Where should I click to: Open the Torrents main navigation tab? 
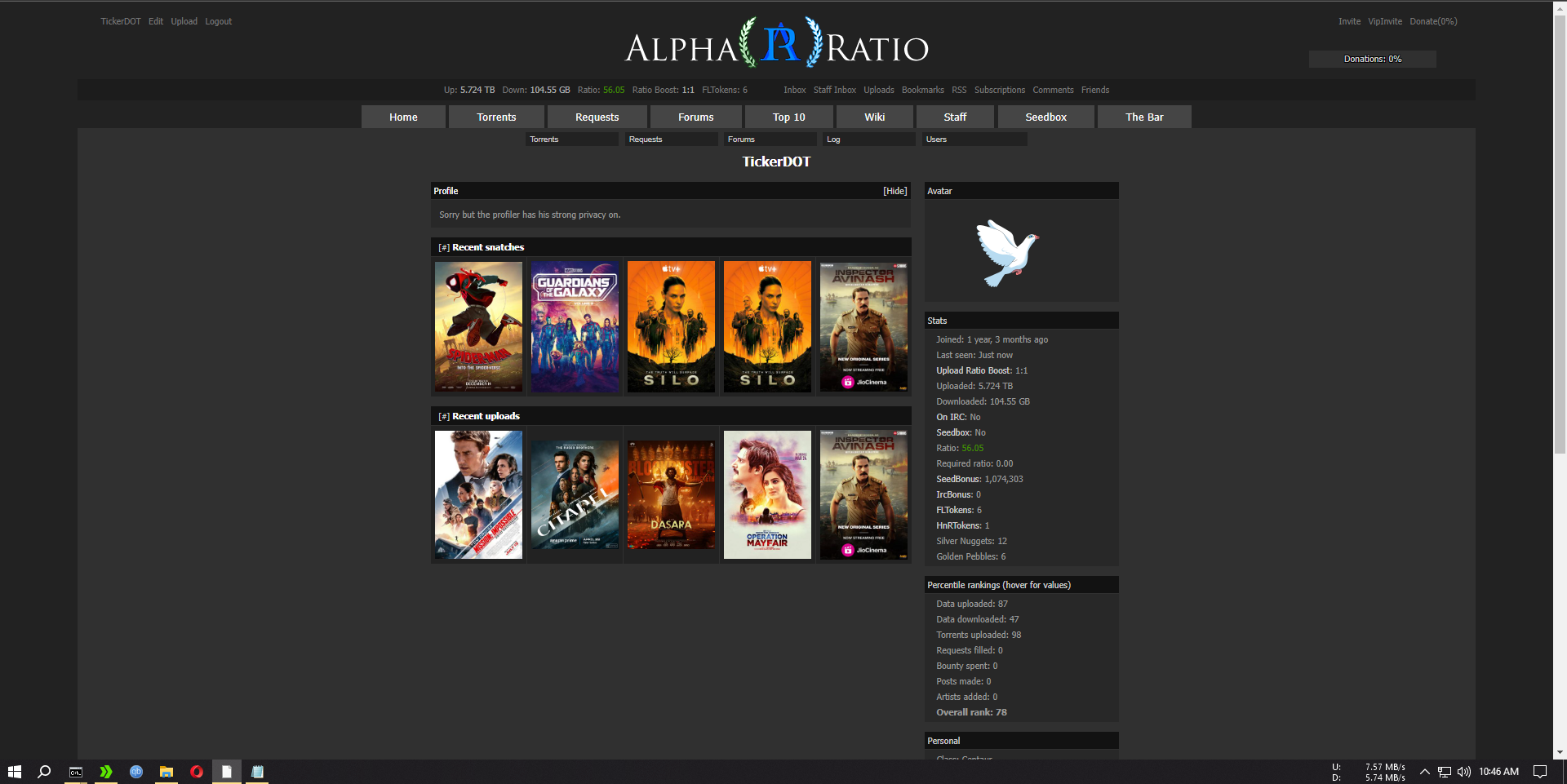(496, 117)
